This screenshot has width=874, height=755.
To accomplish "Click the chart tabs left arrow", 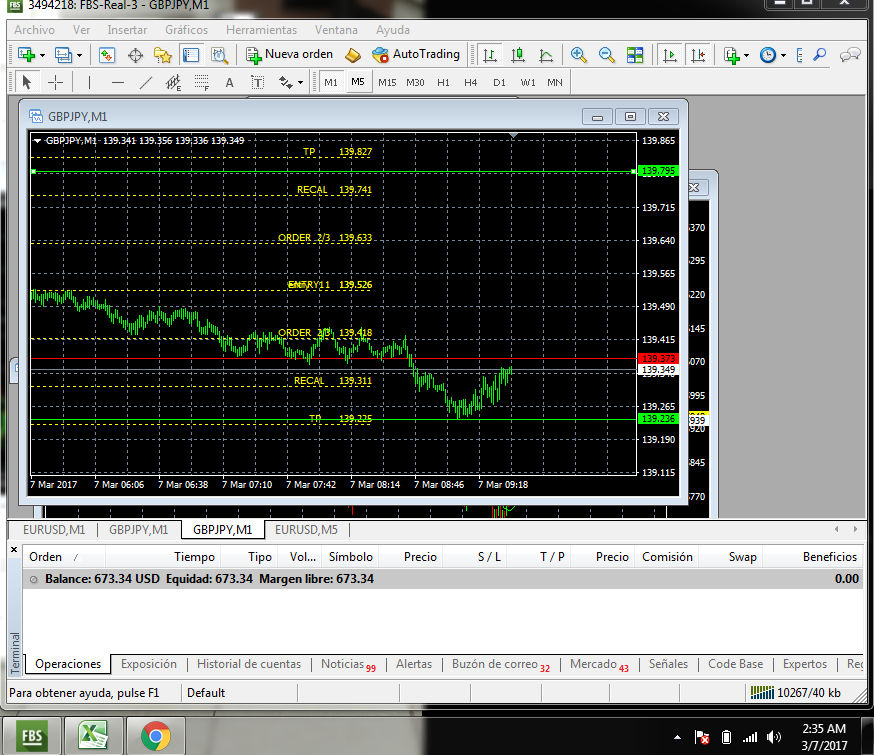I will [836, 529].
